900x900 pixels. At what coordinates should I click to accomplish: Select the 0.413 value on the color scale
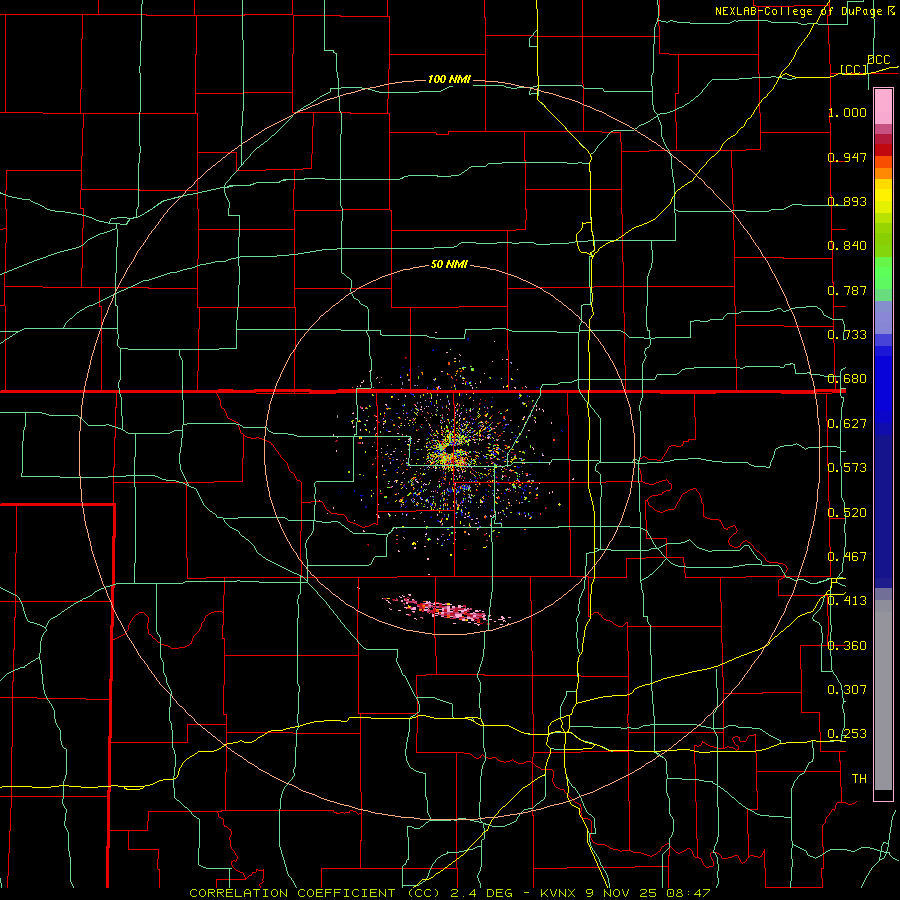(x=847, y=601)
